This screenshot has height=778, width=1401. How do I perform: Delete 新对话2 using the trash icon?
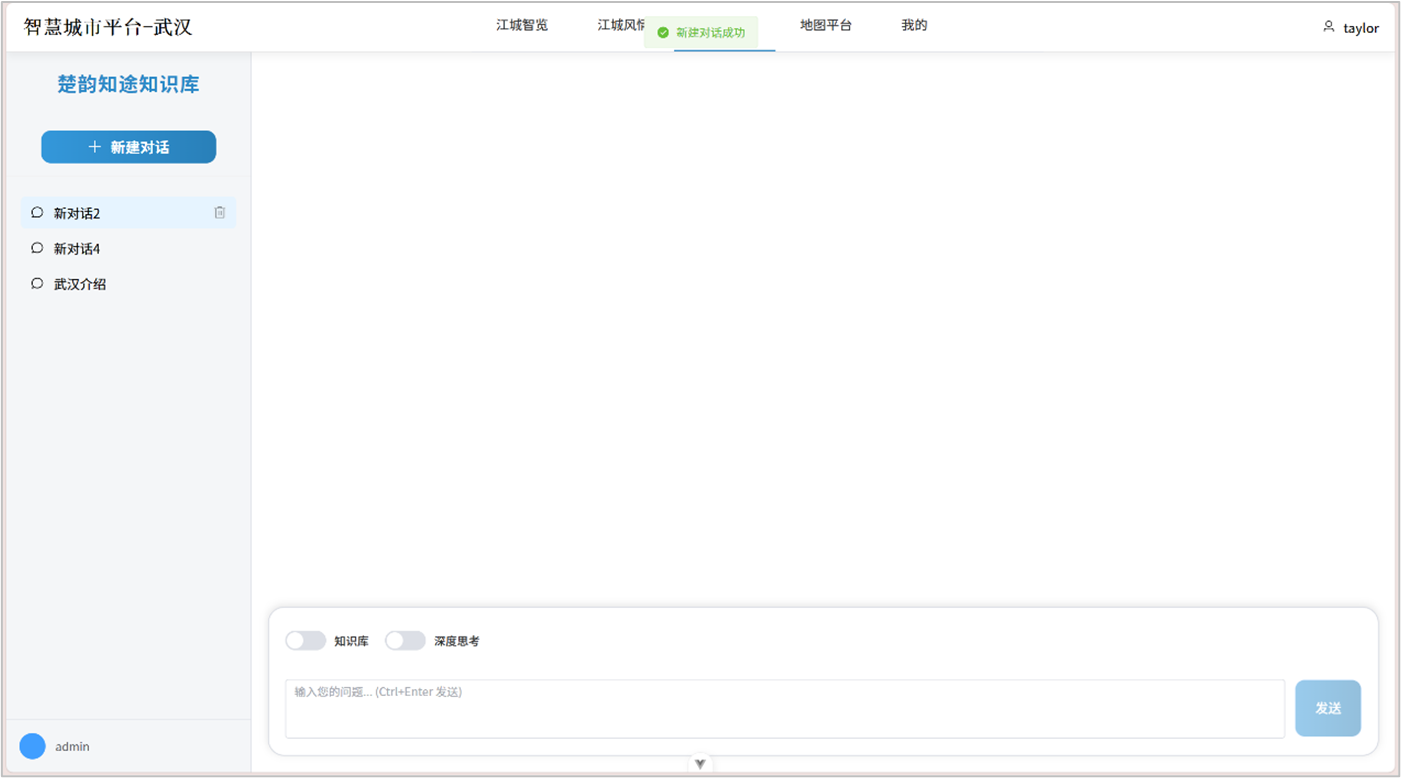[x=220, y=213]
